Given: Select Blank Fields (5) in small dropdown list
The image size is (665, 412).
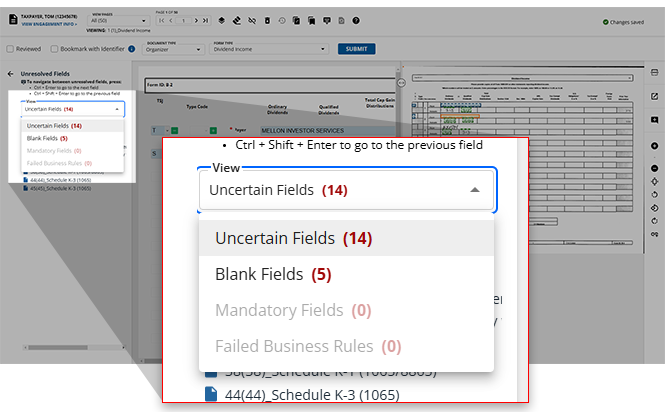Looking at the screenshot, I should [73, 138].
